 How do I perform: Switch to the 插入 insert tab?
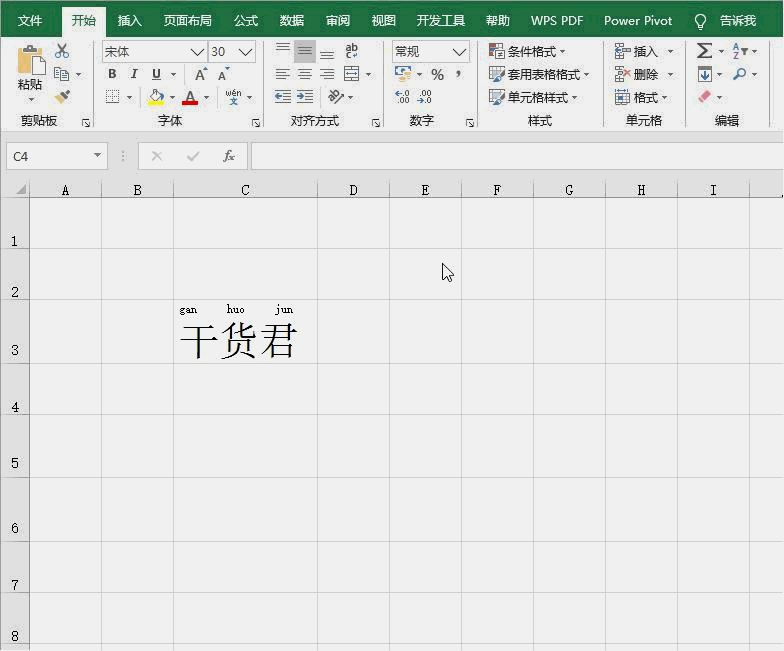click(130, 20)
